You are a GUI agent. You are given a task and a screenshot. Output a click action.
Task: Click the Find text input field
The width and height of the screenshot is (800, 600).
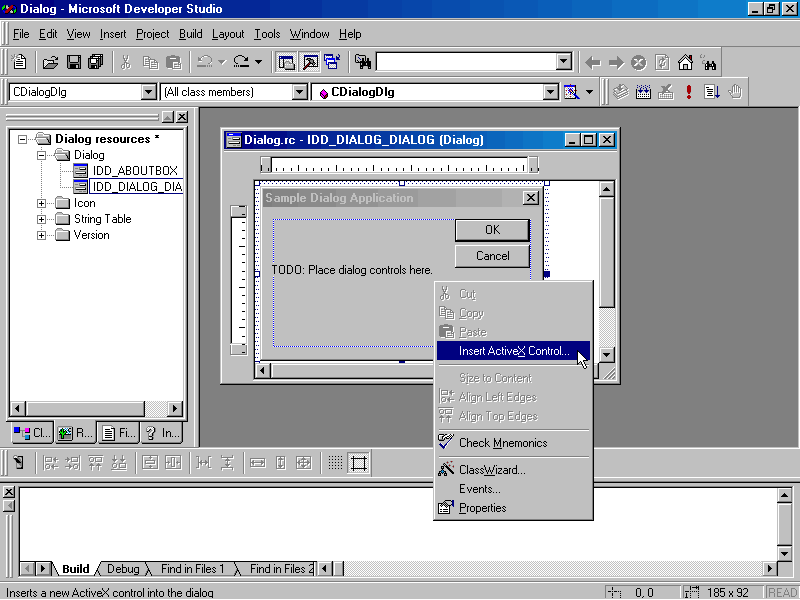pos(466,62)
